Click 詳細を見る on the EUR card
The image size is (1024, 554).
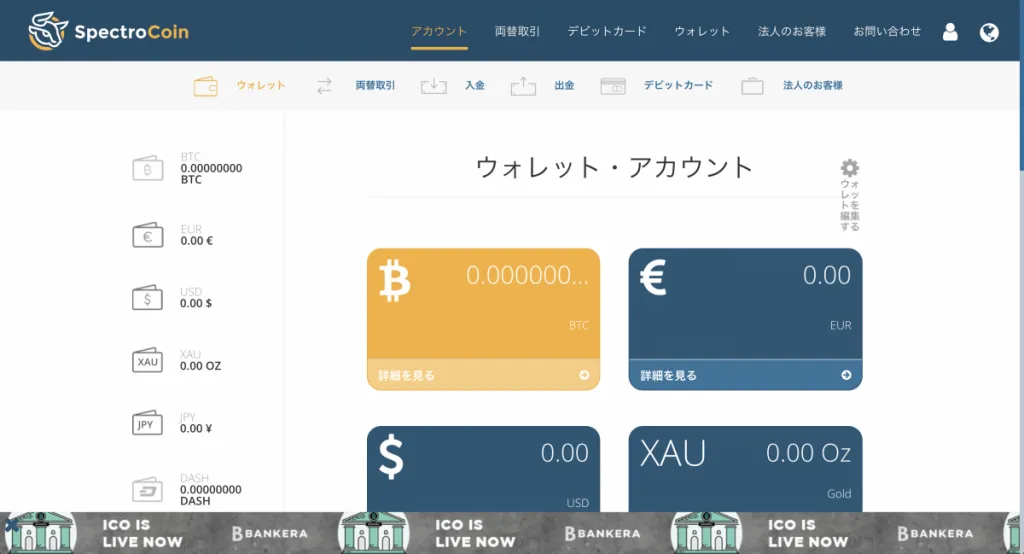(669, 376)
